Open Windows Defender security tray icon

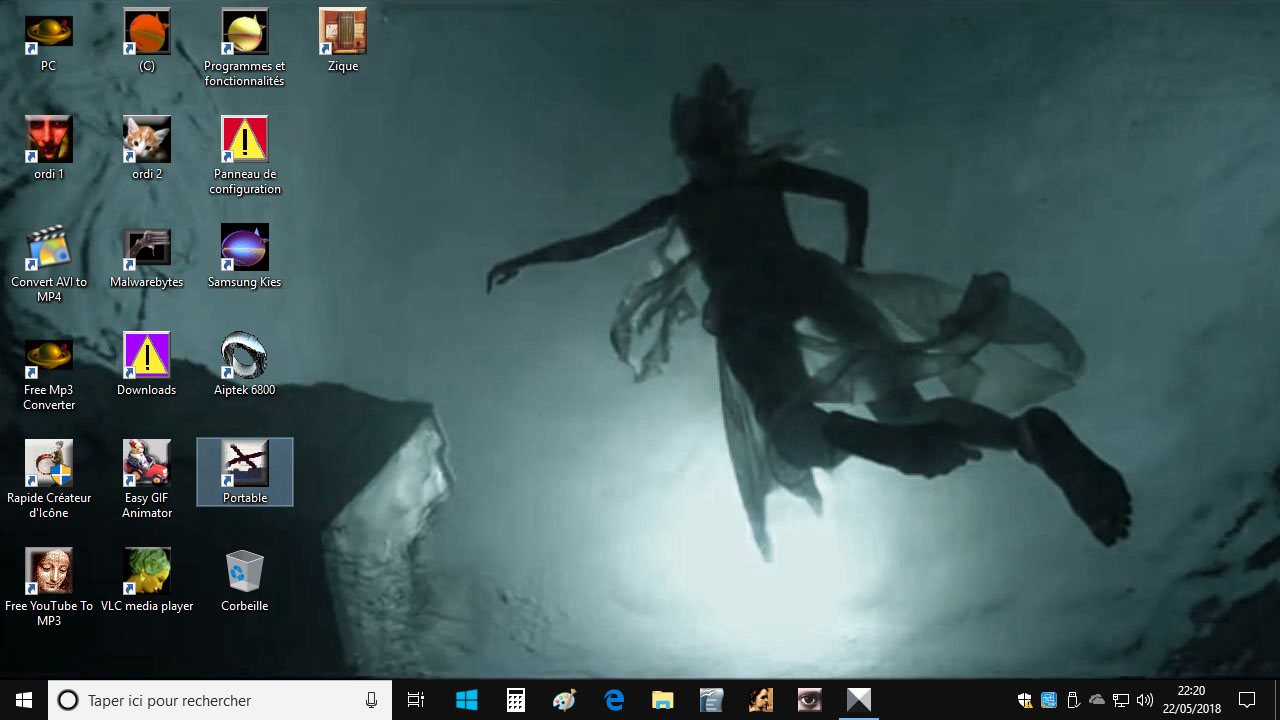pos(1025,700)
